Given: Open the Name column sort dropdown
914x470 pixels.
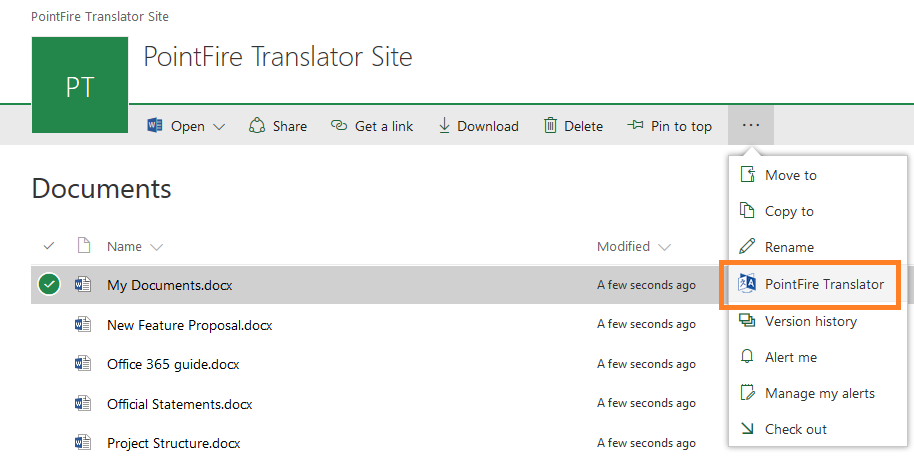Looking at the screenshot, I should [x=156, y=247].
